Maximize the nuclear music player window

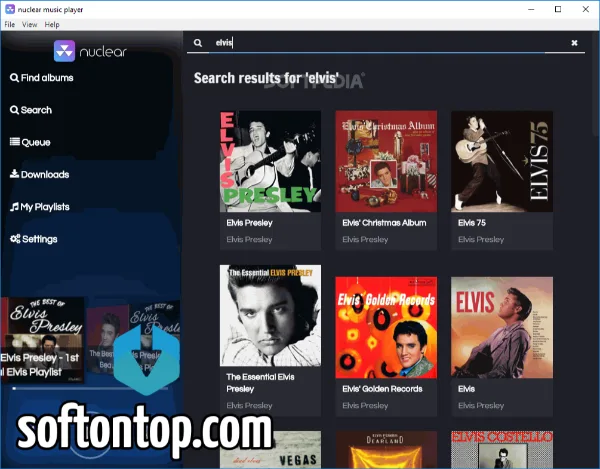[558, 9]
